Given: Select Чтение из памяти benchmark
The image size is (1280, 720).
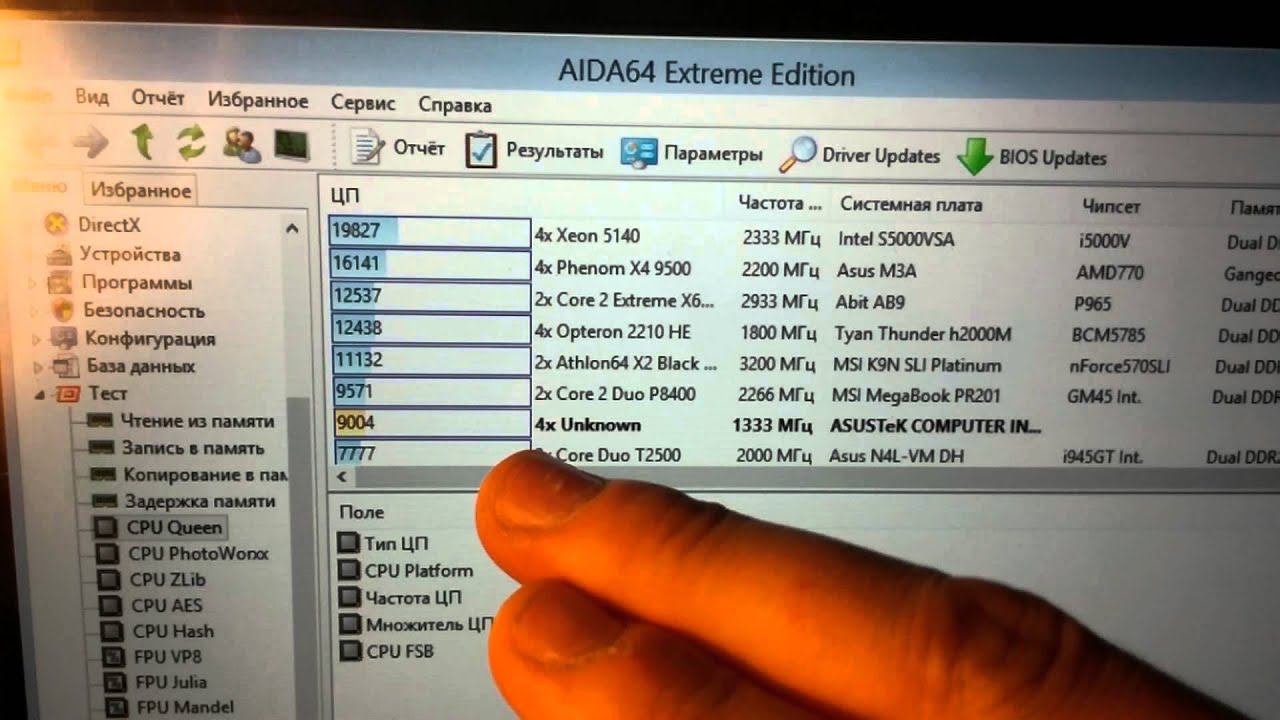Looking at the screenshot, I should pos(197,421).
